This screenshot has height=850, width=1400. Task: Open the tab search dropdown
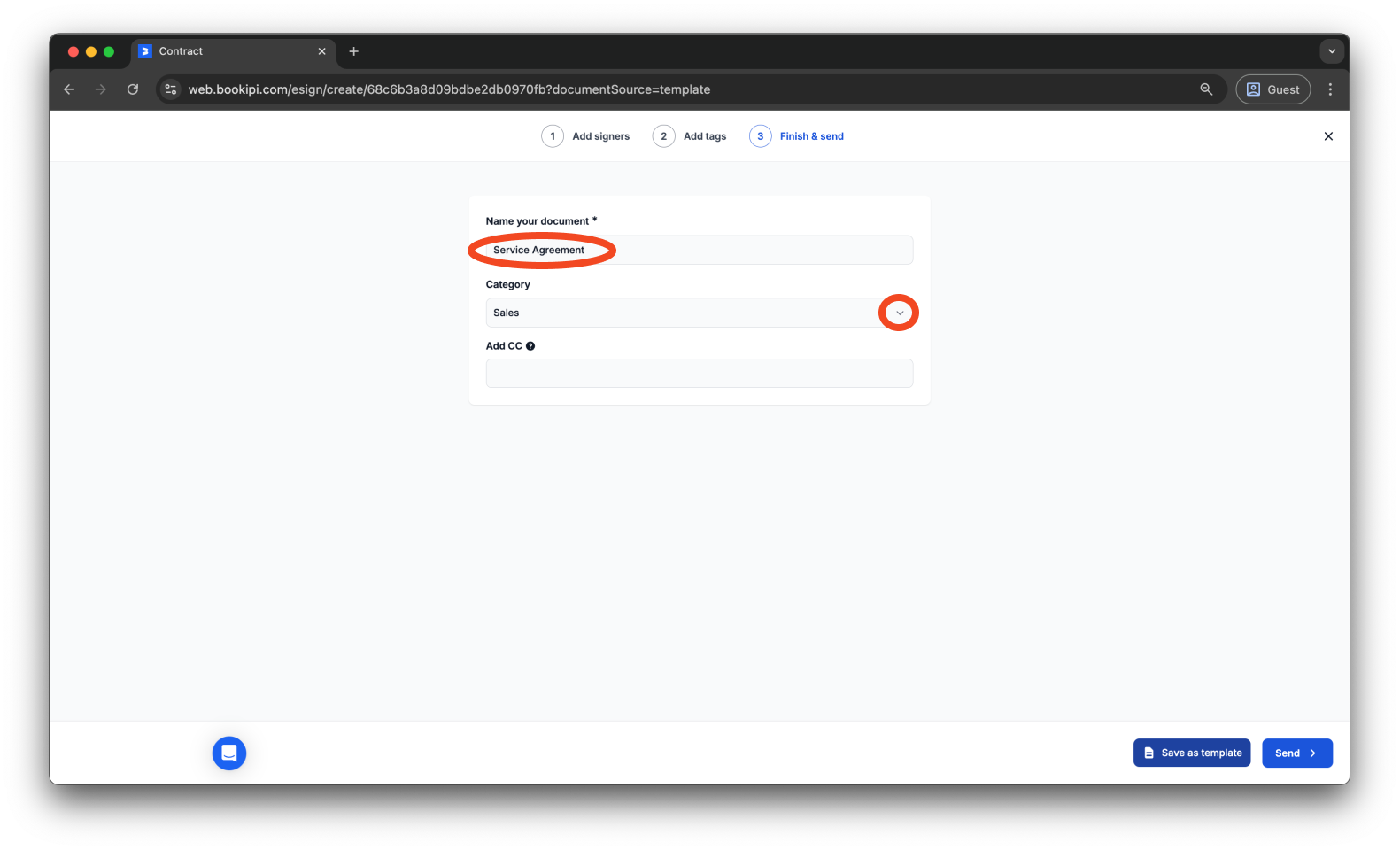1332,51
